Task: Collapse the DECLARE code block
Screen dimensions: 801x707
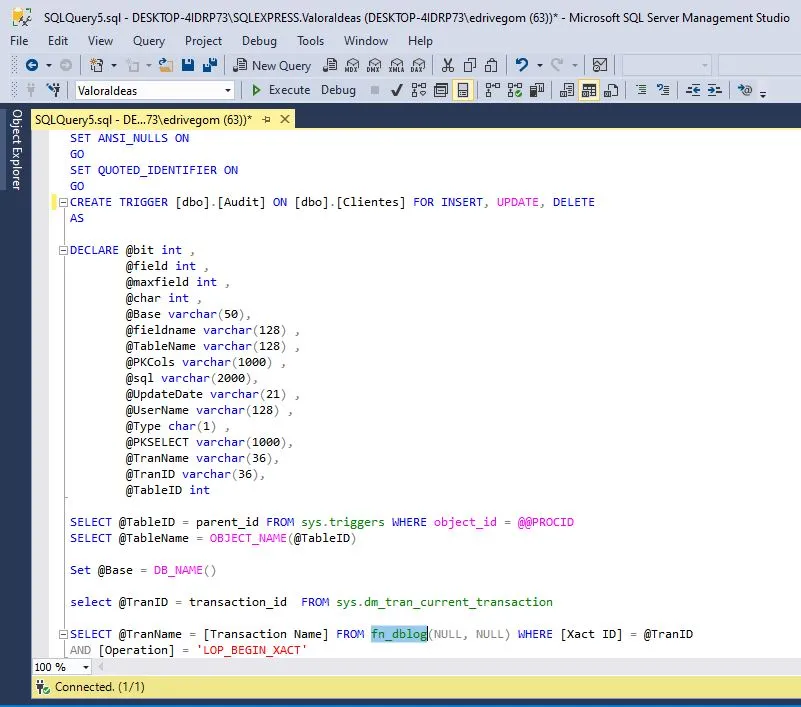Action: (x=63, y=250)
